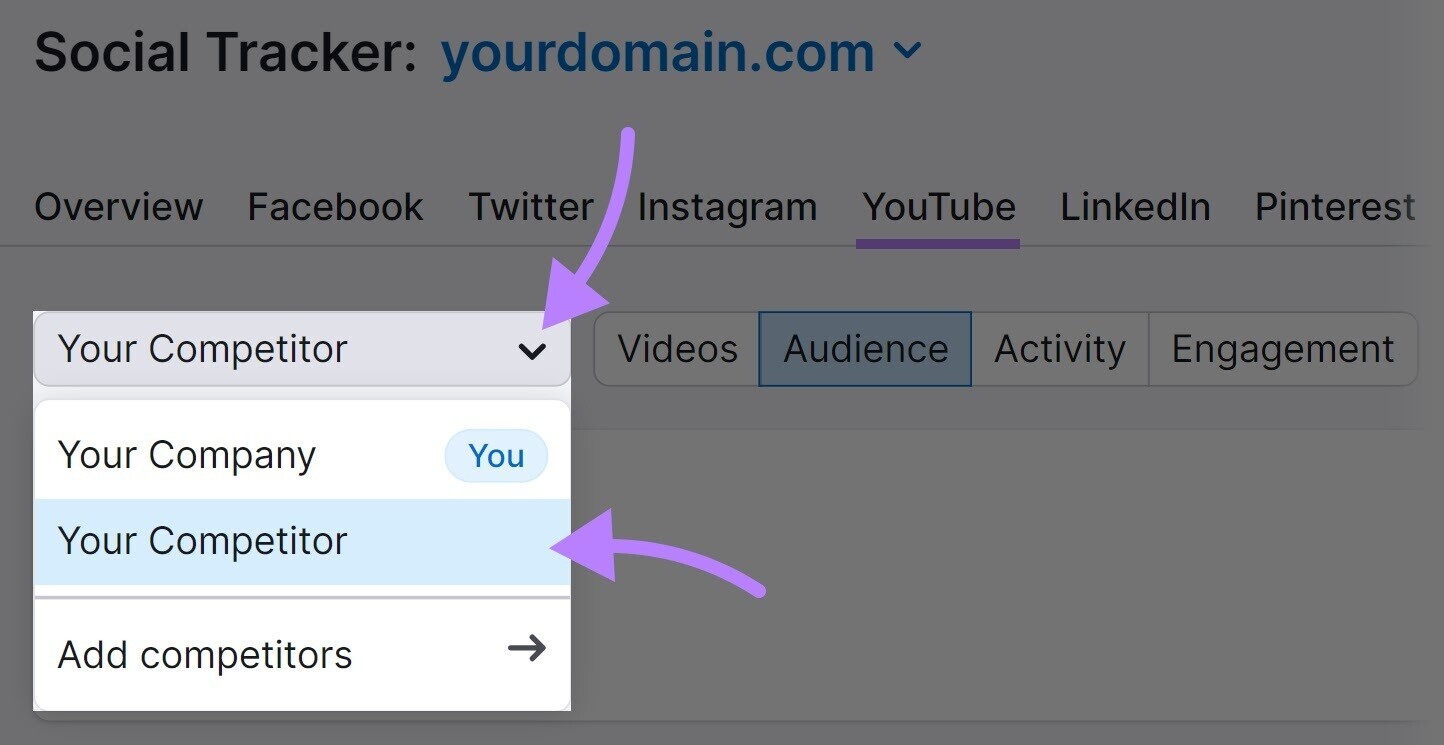This screenshot has width=1444, height=745.
Task: Click the arrow icon beside Add competitors
Action: tap(527, 648)
